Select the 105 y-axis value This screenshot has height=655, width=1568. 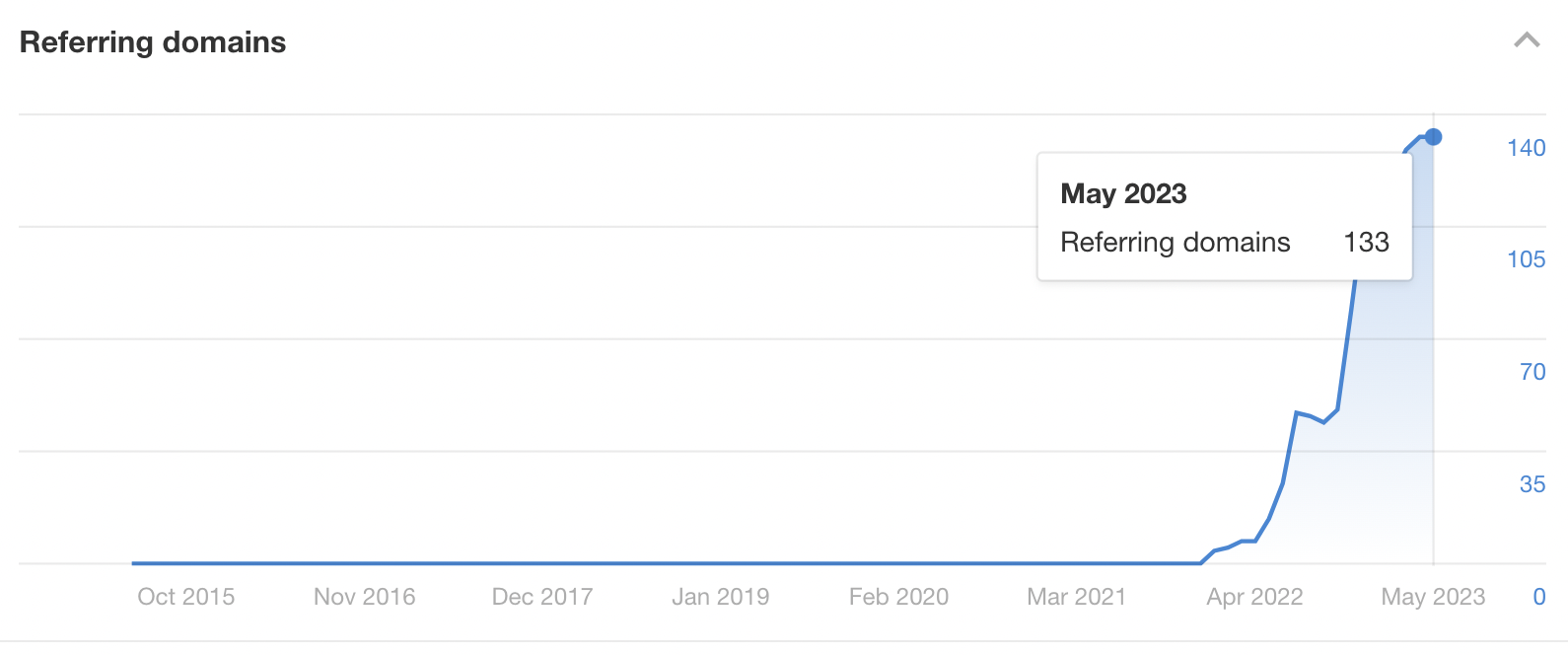pos(1526,259)
